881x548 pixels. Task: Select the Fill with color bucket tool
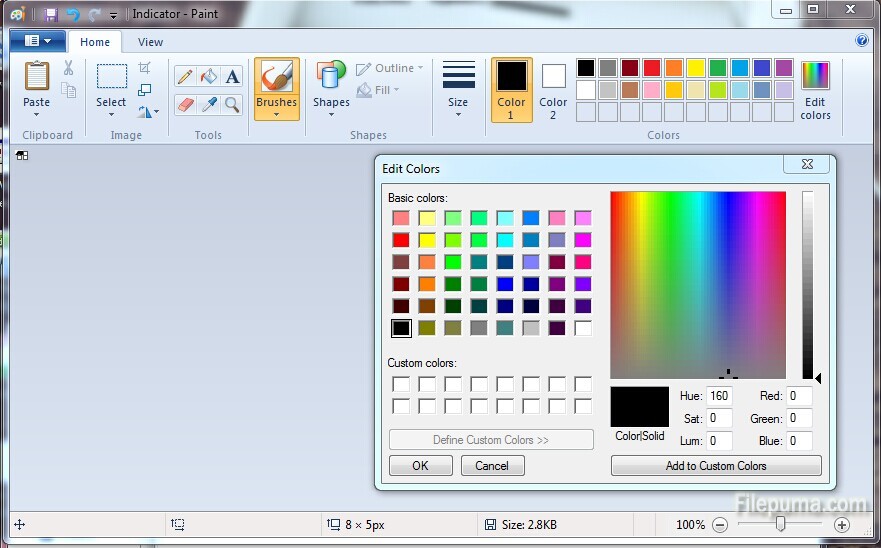(209, 77)
